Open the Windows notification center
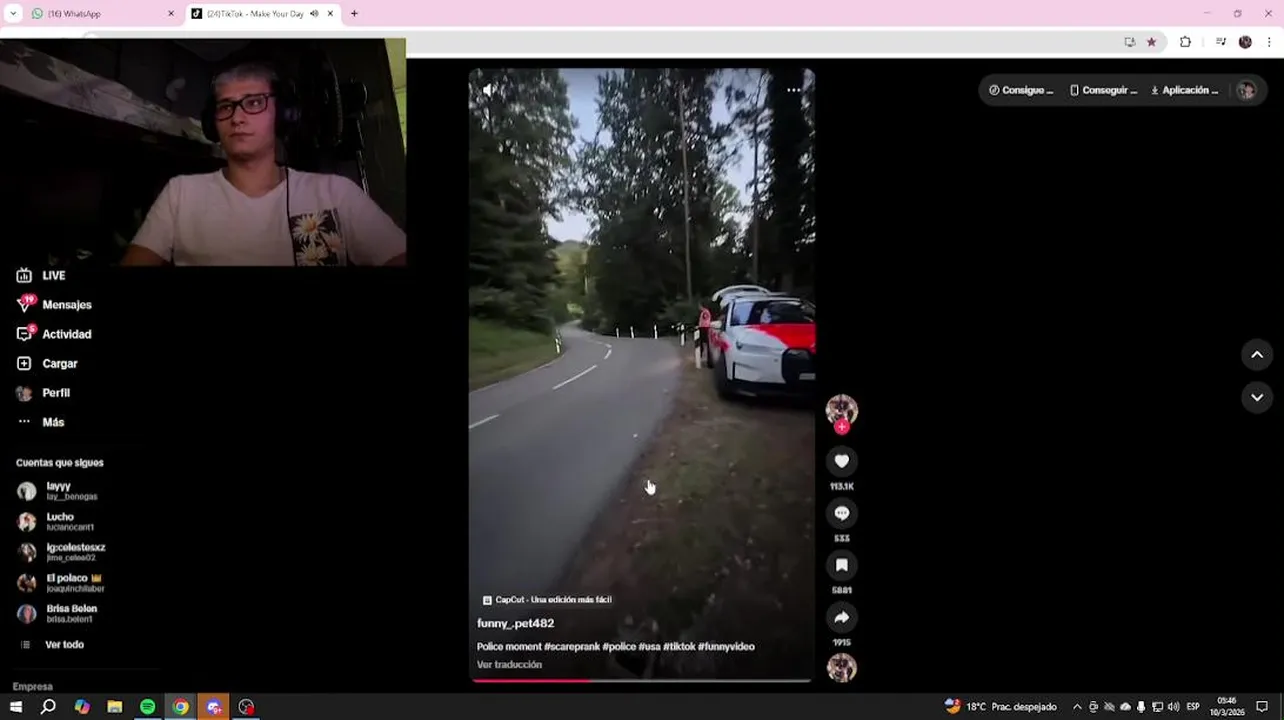Image resolution: width=1284 pixels, height=720 pixels. tap(1262, 707)
